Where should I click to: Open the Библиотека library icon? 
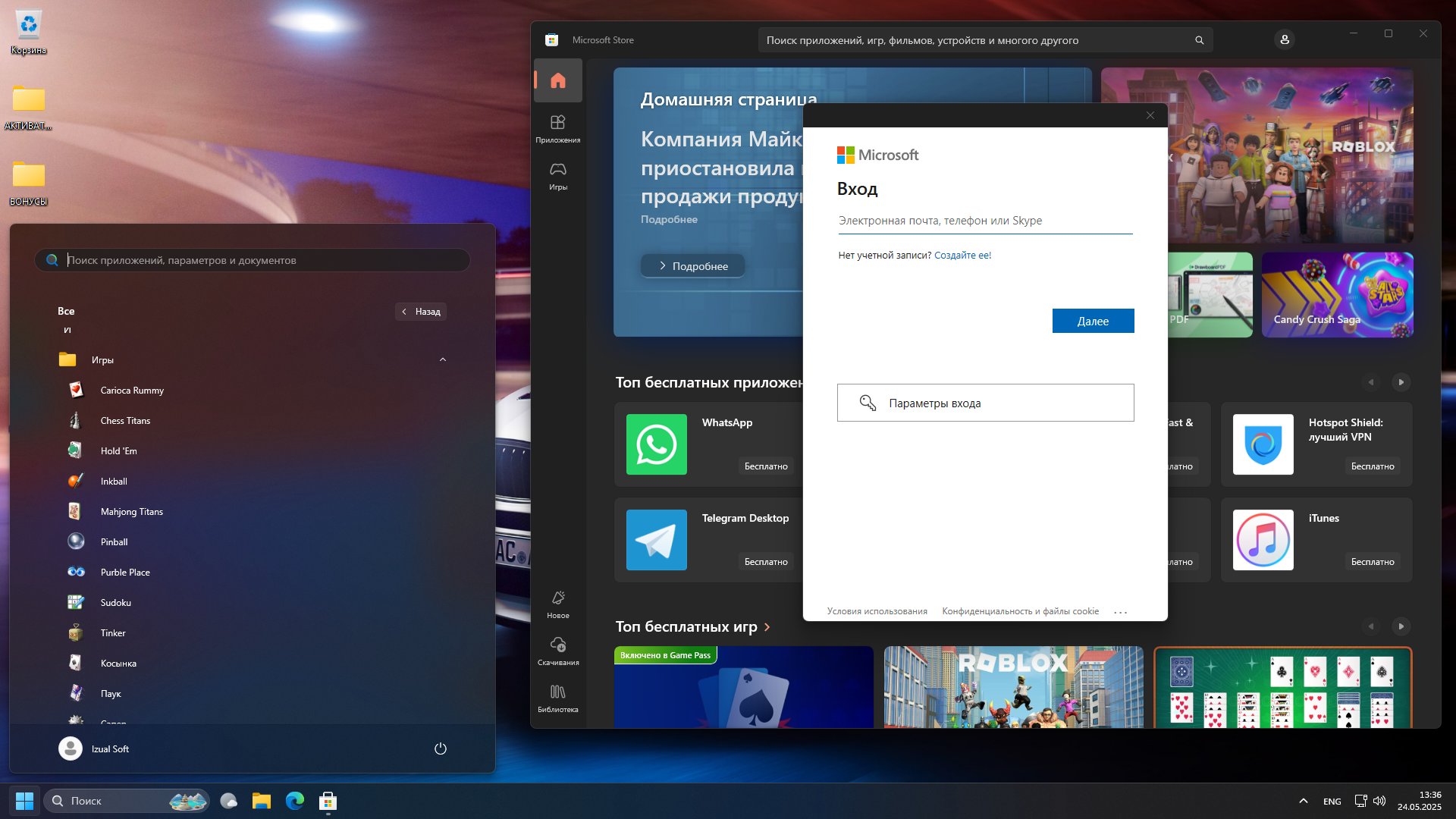[x=558, y=698]
